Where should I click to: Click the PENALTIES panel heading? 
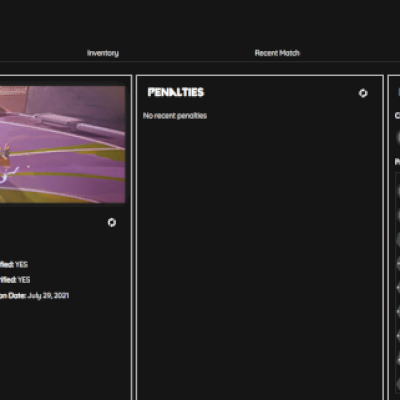[x=176, y=92]
